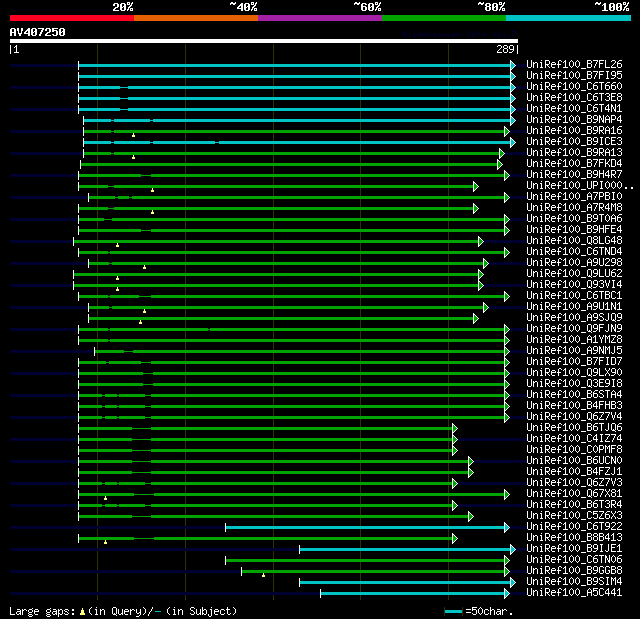Click the AV407250 query name
Screen dimensions: 640x619
(x=38, y=32)
